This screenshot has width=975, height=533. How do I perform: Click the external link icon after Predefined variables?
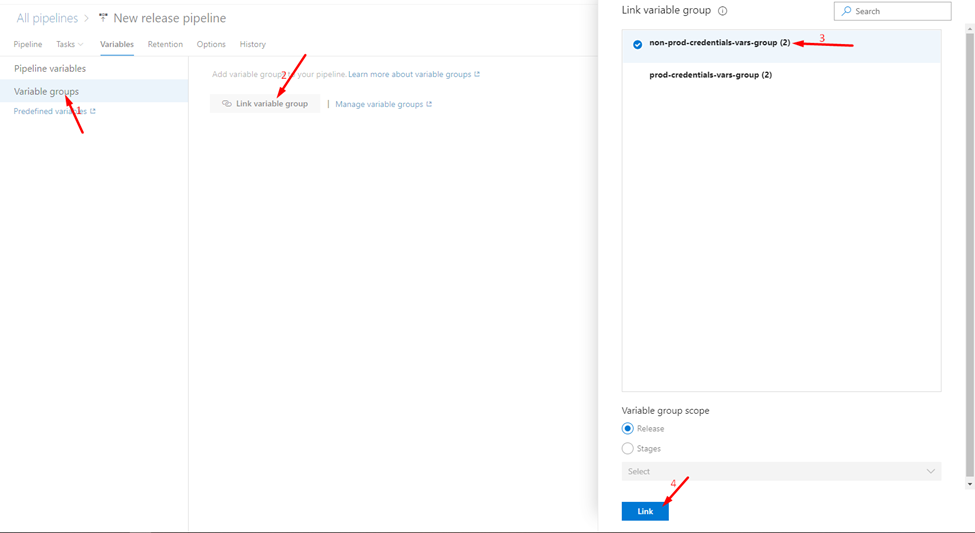93,111
